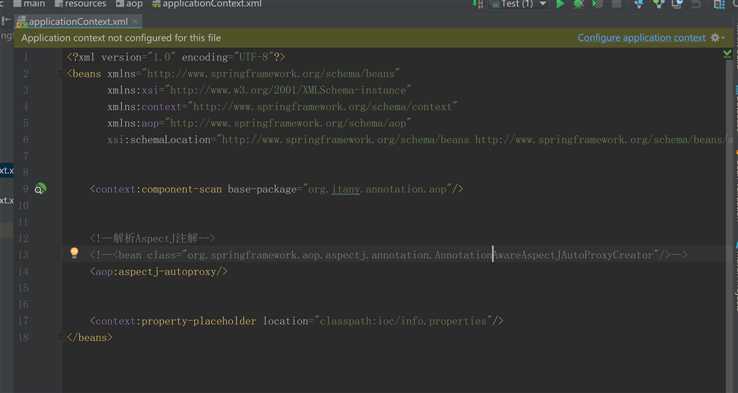Run with coverage icon in toolbar
This screenshot has width=738, height=393.
click(597, 4)
